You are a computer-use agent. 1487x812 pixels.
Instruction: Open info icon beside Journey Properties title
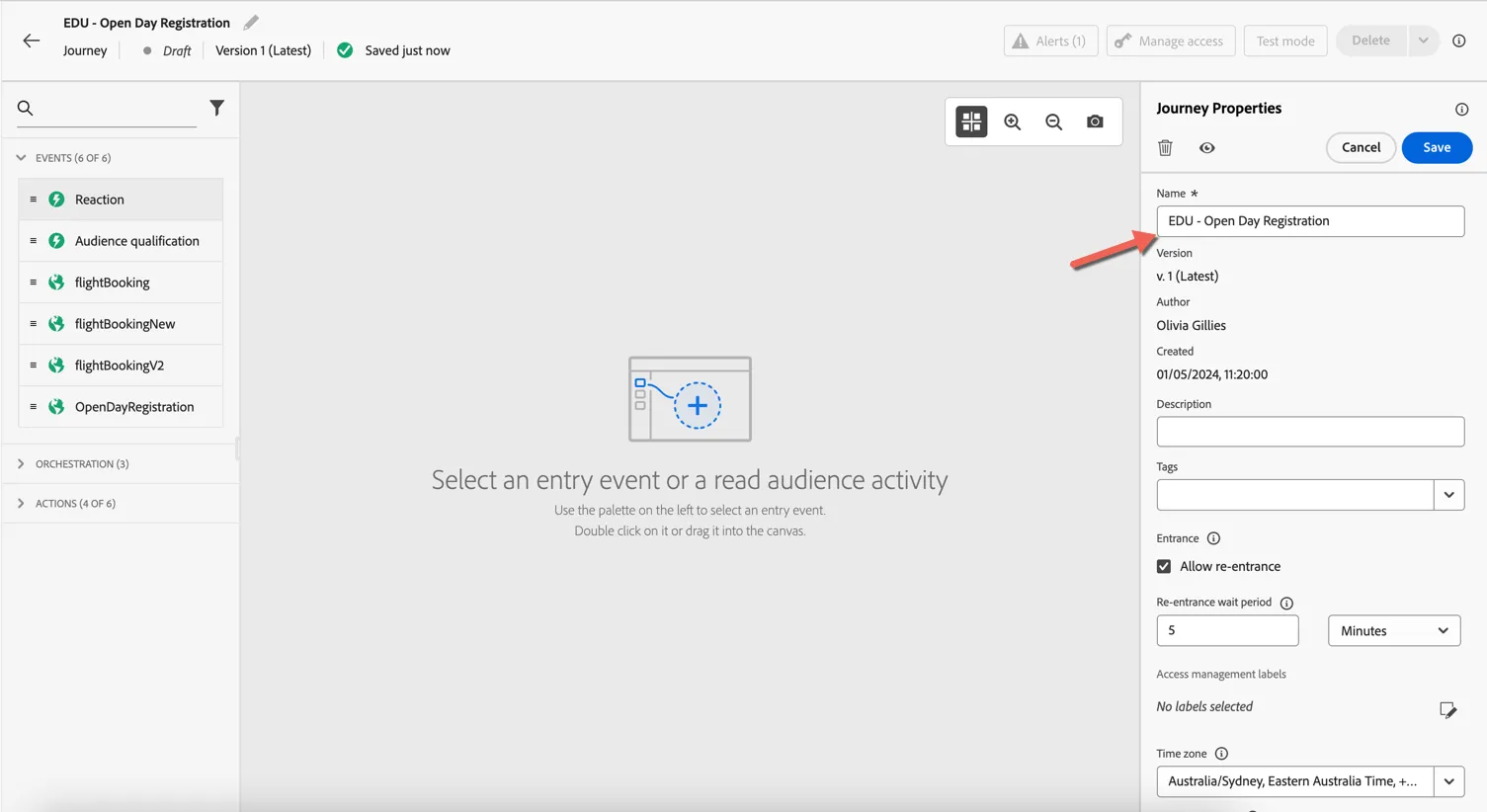pos(1461,109)
